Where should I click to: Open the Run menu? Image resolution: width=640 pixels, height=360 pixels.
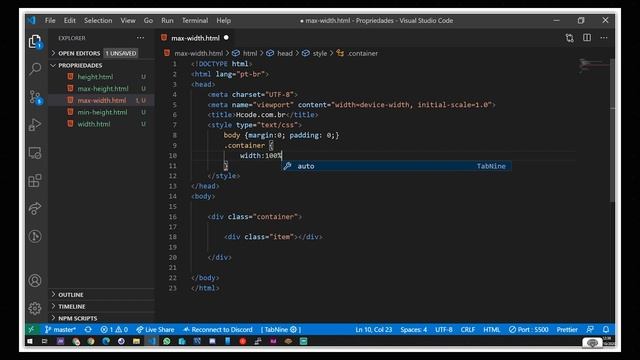coord(167,20)
